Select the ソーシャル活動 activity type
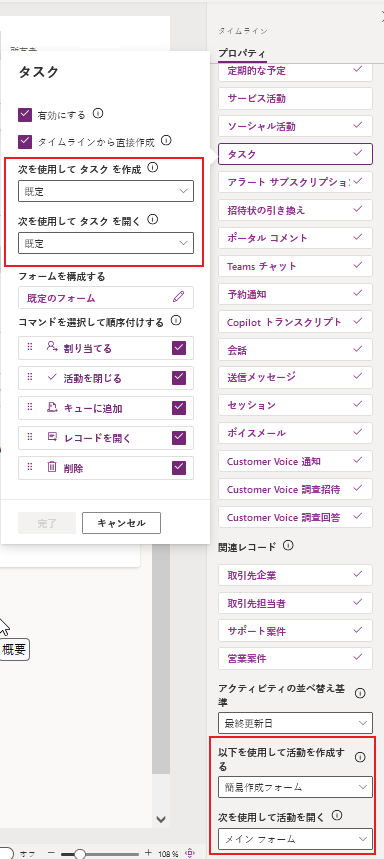 (295, 127)
